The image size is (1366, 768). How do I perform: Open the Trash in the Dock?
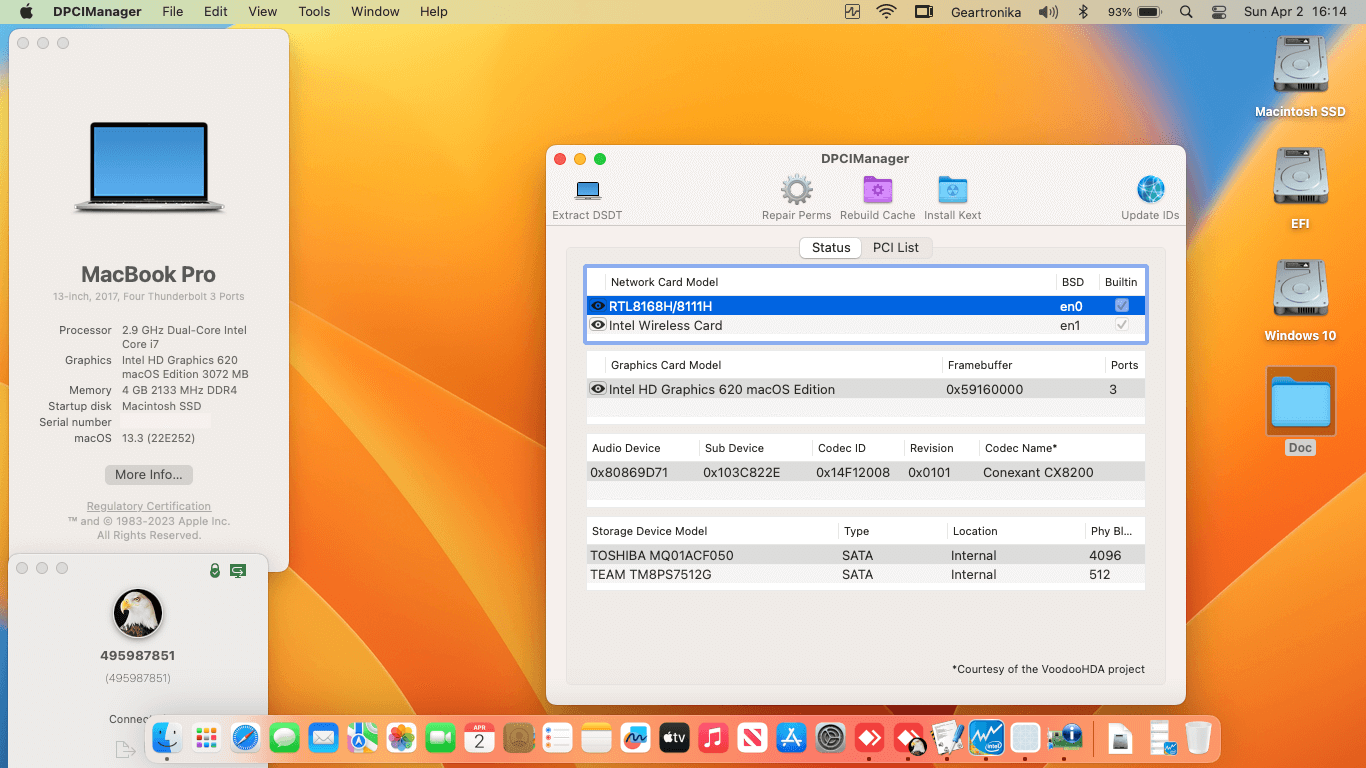pyautogui.click(x=1198, y=738)
